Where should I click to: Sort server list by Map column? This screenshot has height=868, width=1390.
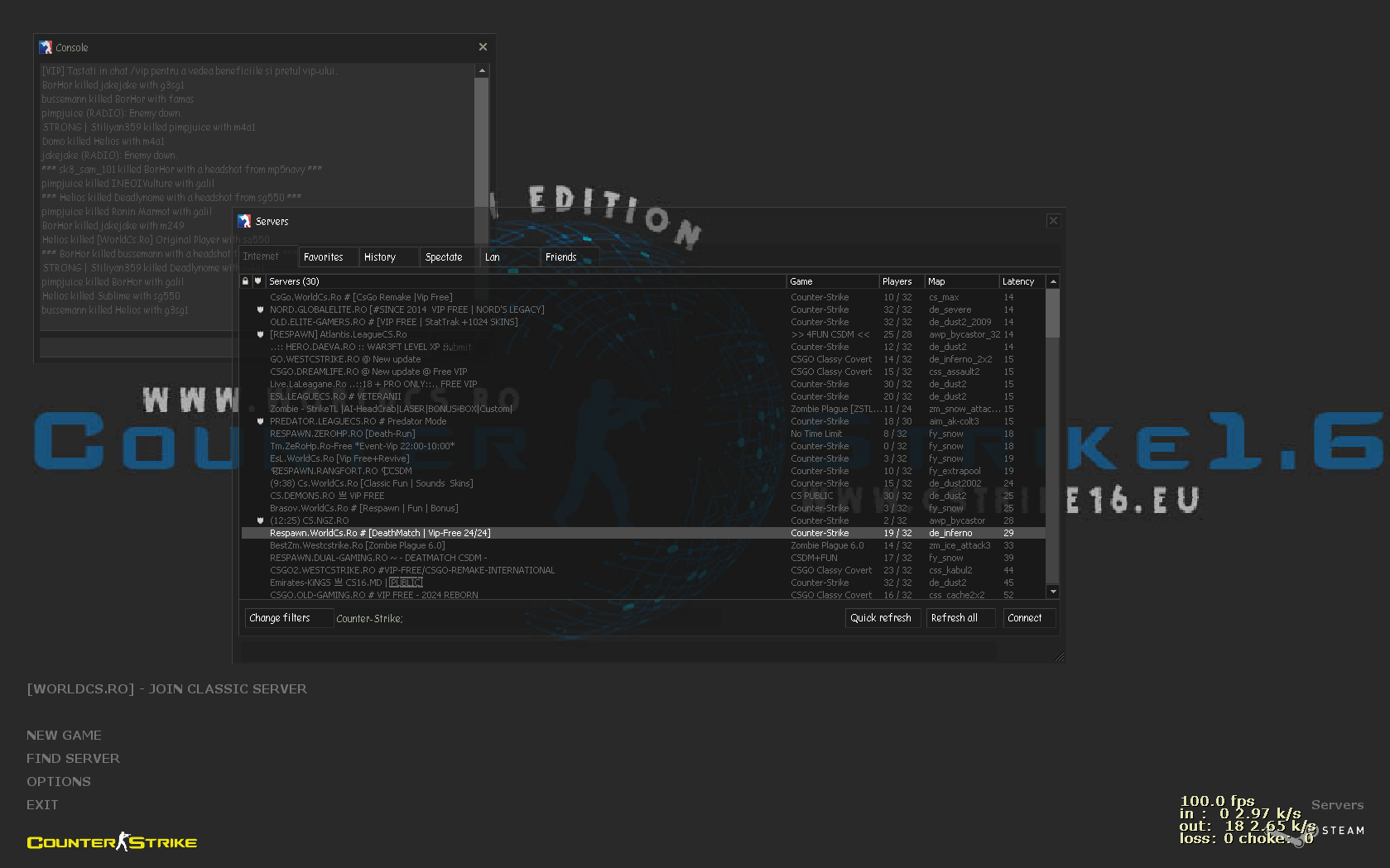[x=960, y=281]
